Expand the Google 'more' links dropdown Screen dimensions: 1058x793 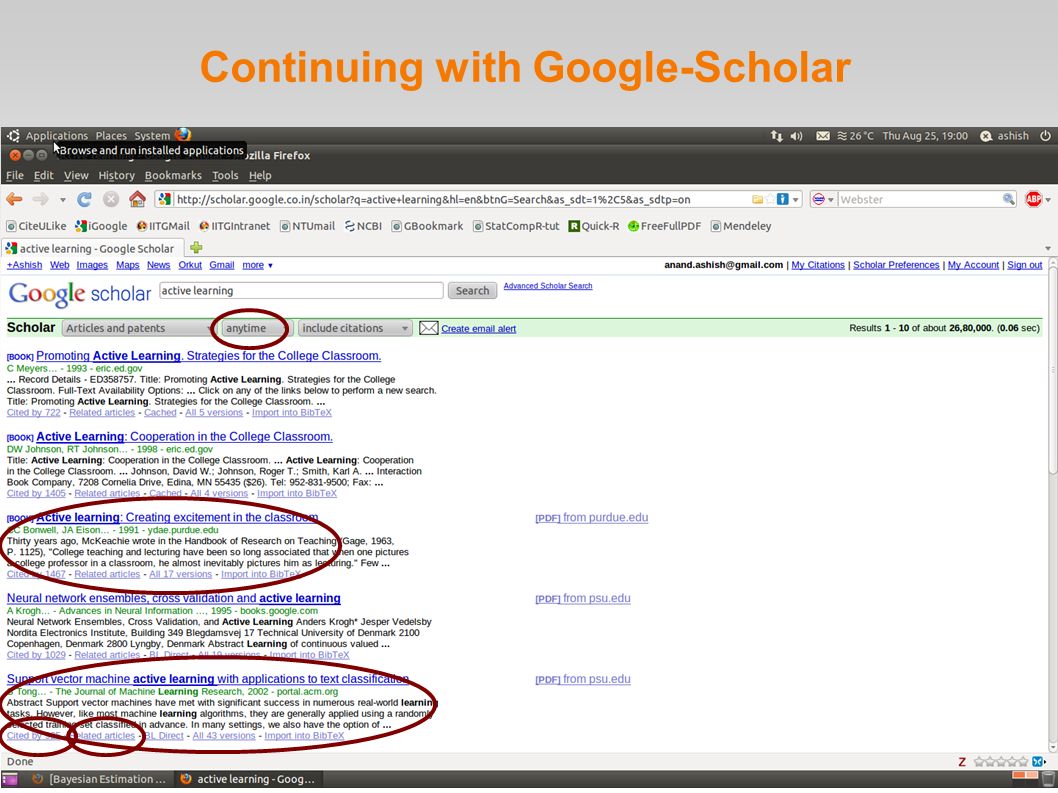(258, 265)
